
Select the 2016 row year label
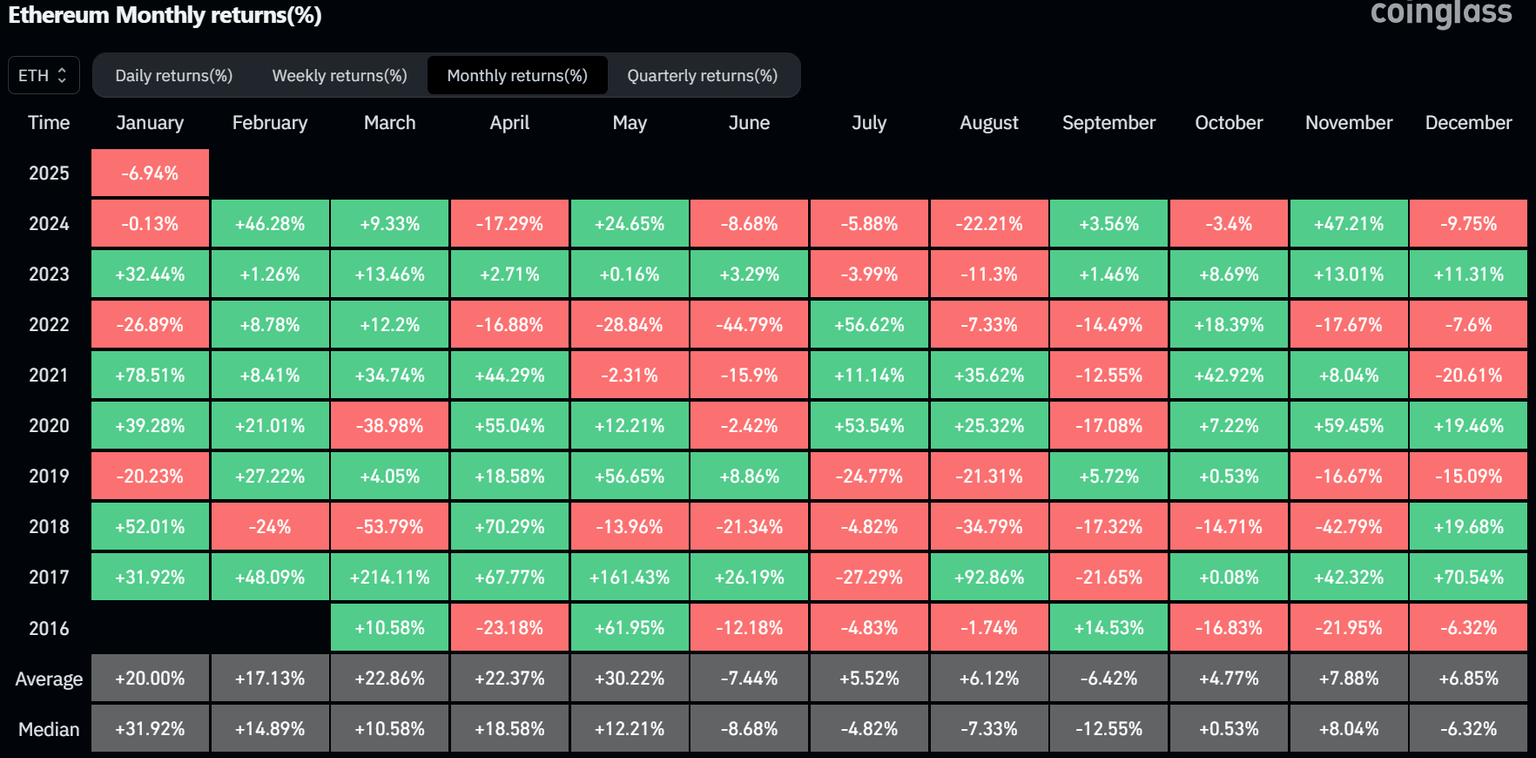point(49,628)
